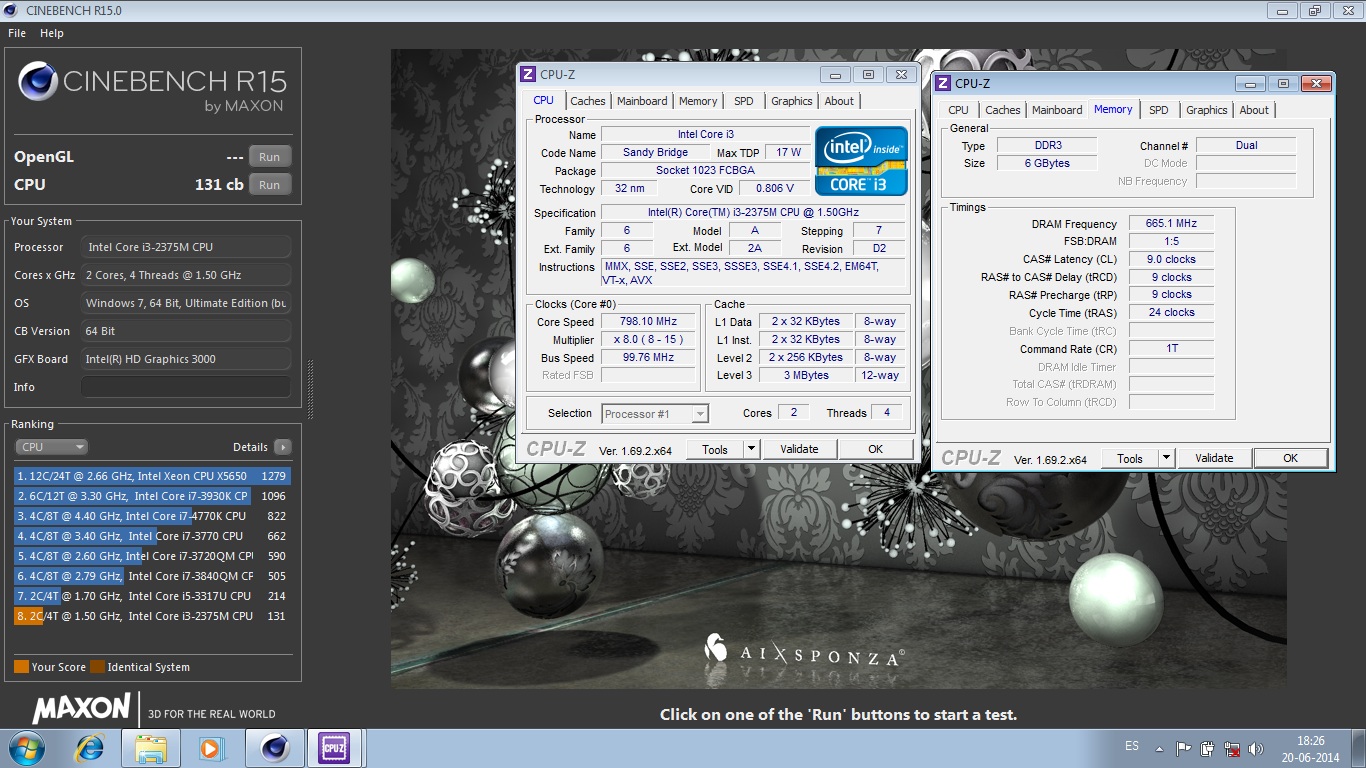Run the CPU benchmark
Viewport: 1366px width, 768px height.
270,185
